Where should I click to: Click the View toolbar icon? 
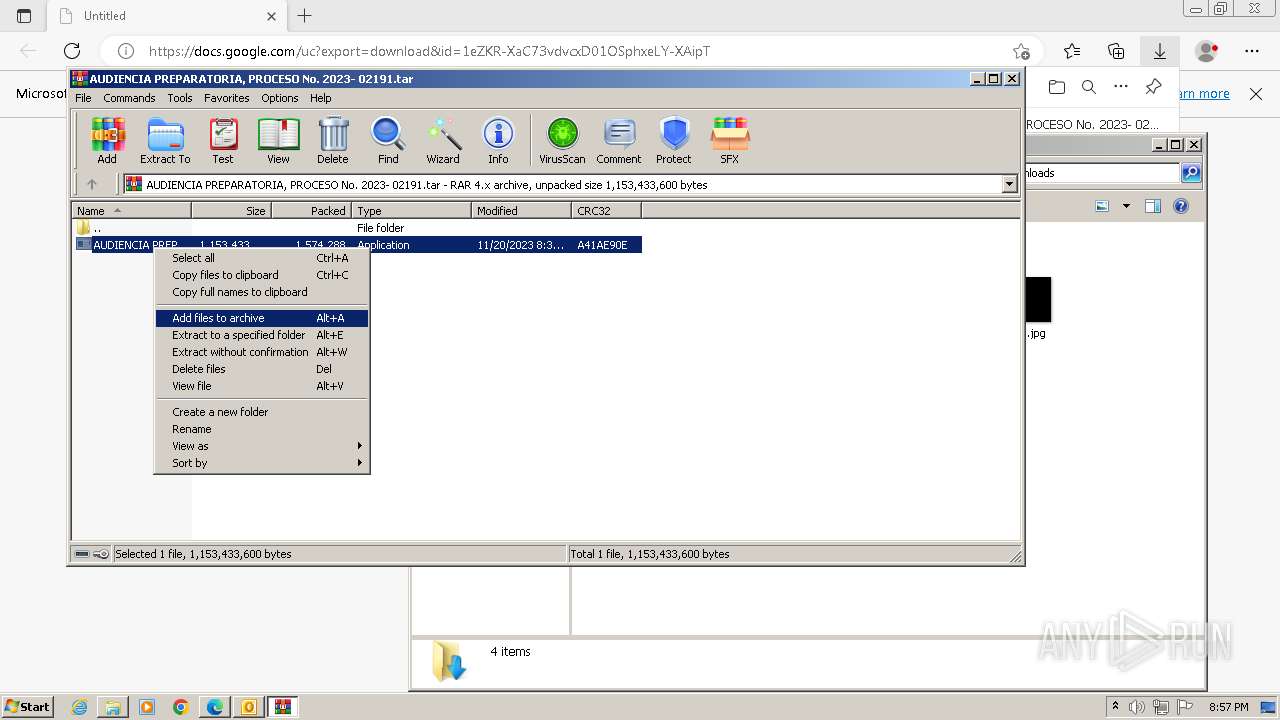[278, 140]
